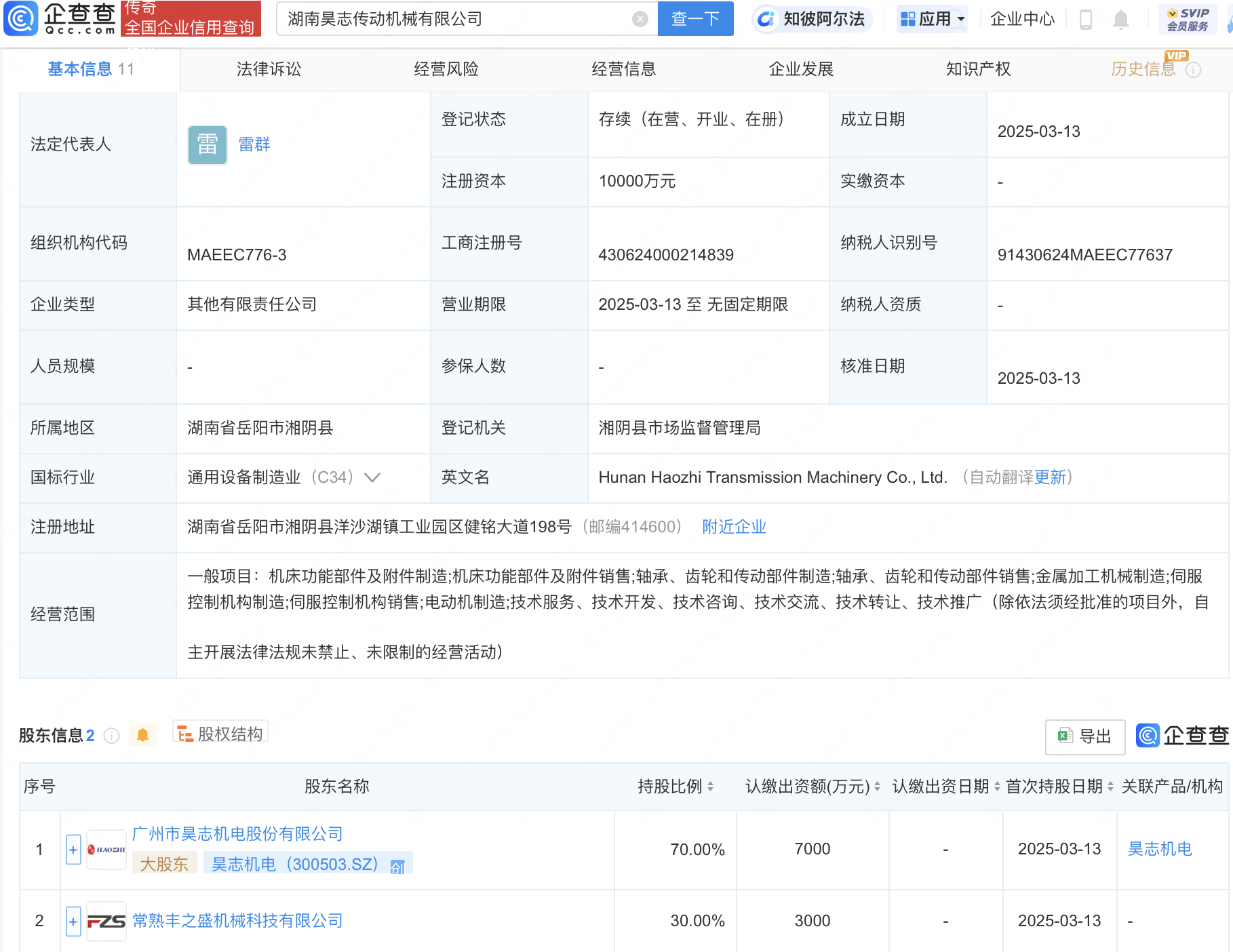Click 更新 in auto-translation note
The width and height of the screenshot is (1233, 952).
pyautogui.click(x=1050, y=477)
